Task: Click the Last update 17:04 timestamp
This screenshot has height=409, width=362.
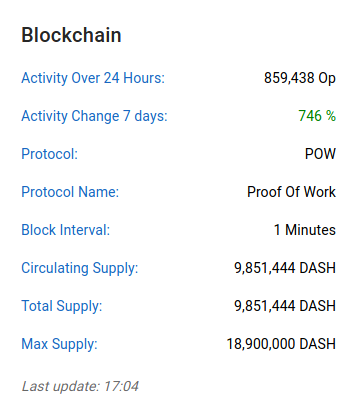Action: [x=80, y=387]
